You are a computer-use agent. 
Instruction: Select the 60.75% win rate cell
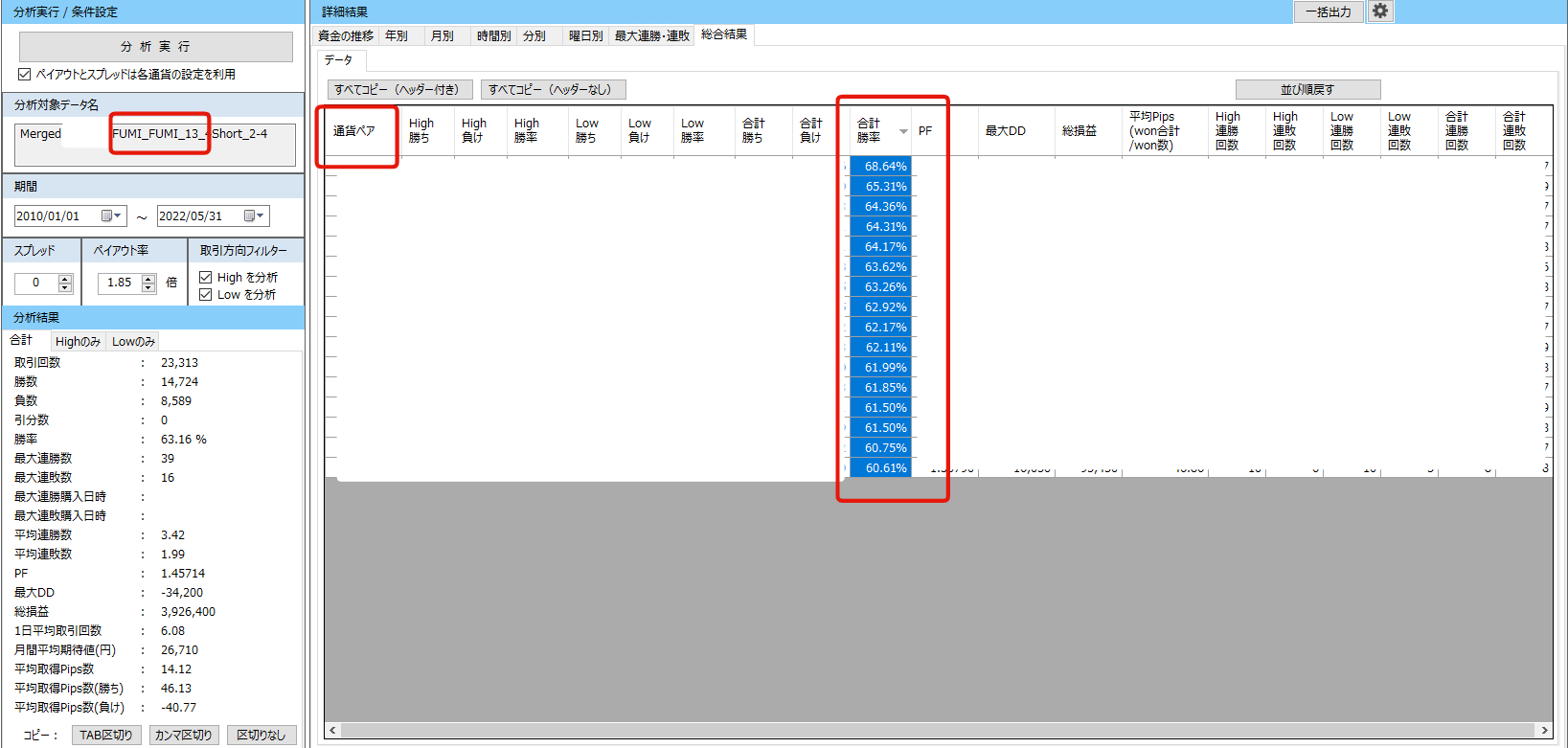point(880,447)
